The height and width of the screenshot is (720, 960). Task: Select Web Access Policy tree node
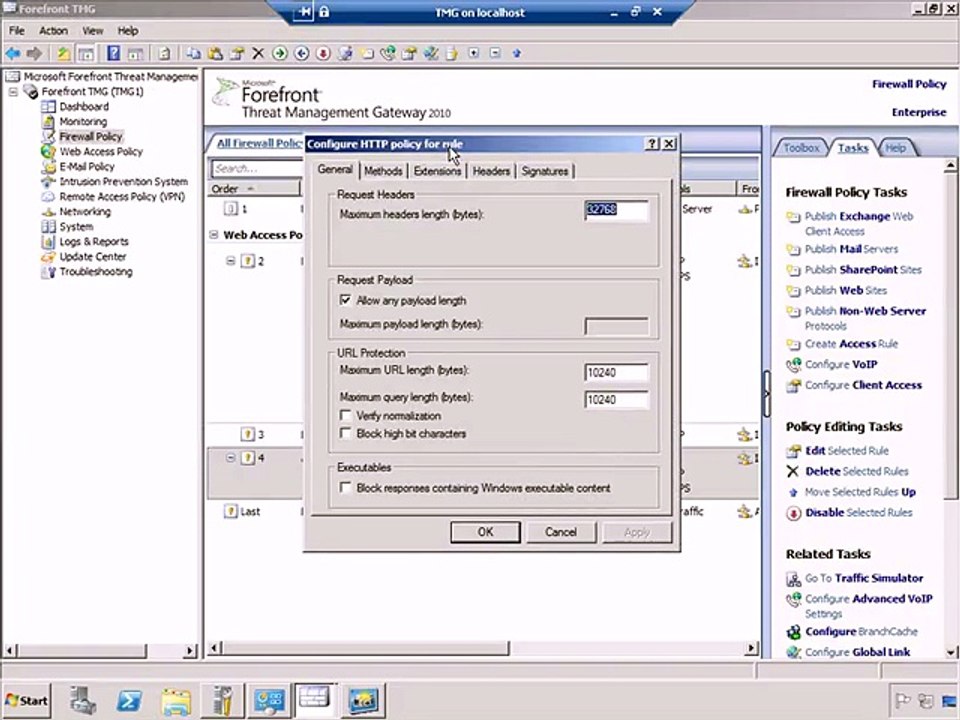100,151
